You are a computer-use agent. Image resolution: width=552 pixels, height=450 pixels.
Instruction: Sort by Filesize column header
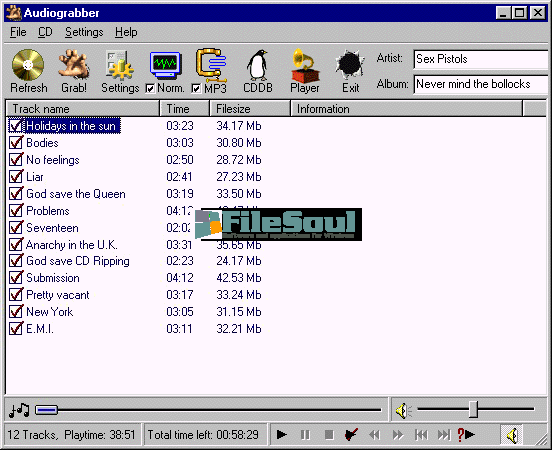click(x=250, y=109)
